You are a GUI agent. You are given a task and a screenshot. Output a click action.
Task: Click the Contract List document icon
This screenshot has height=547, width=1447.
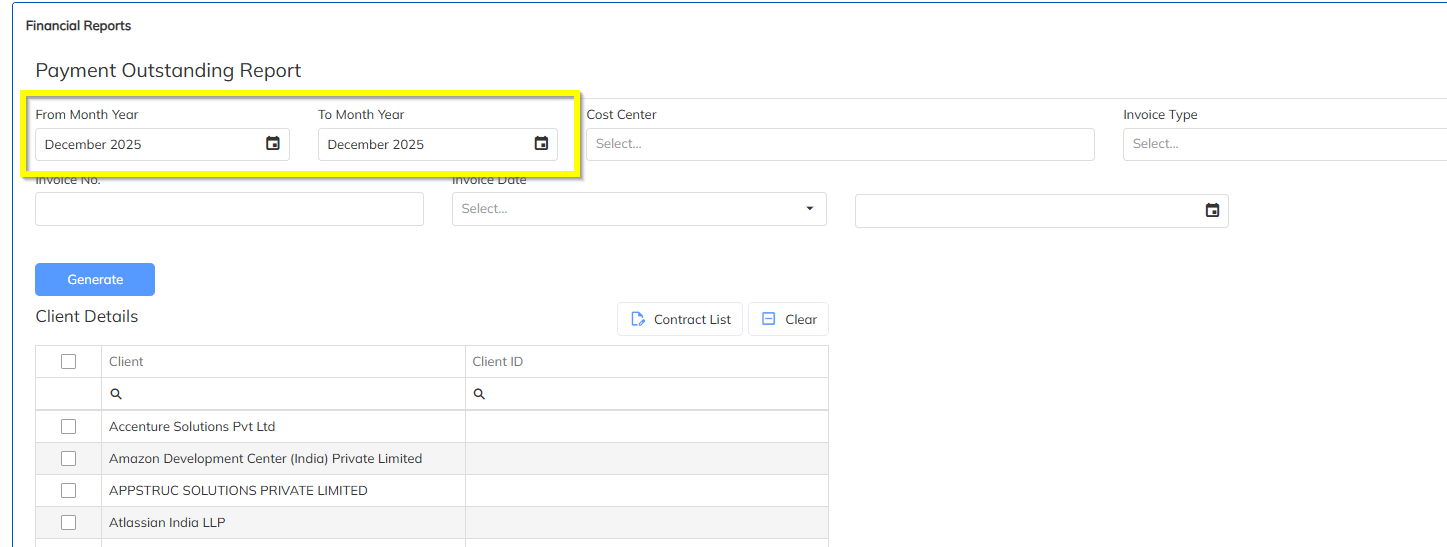point(638,319)
